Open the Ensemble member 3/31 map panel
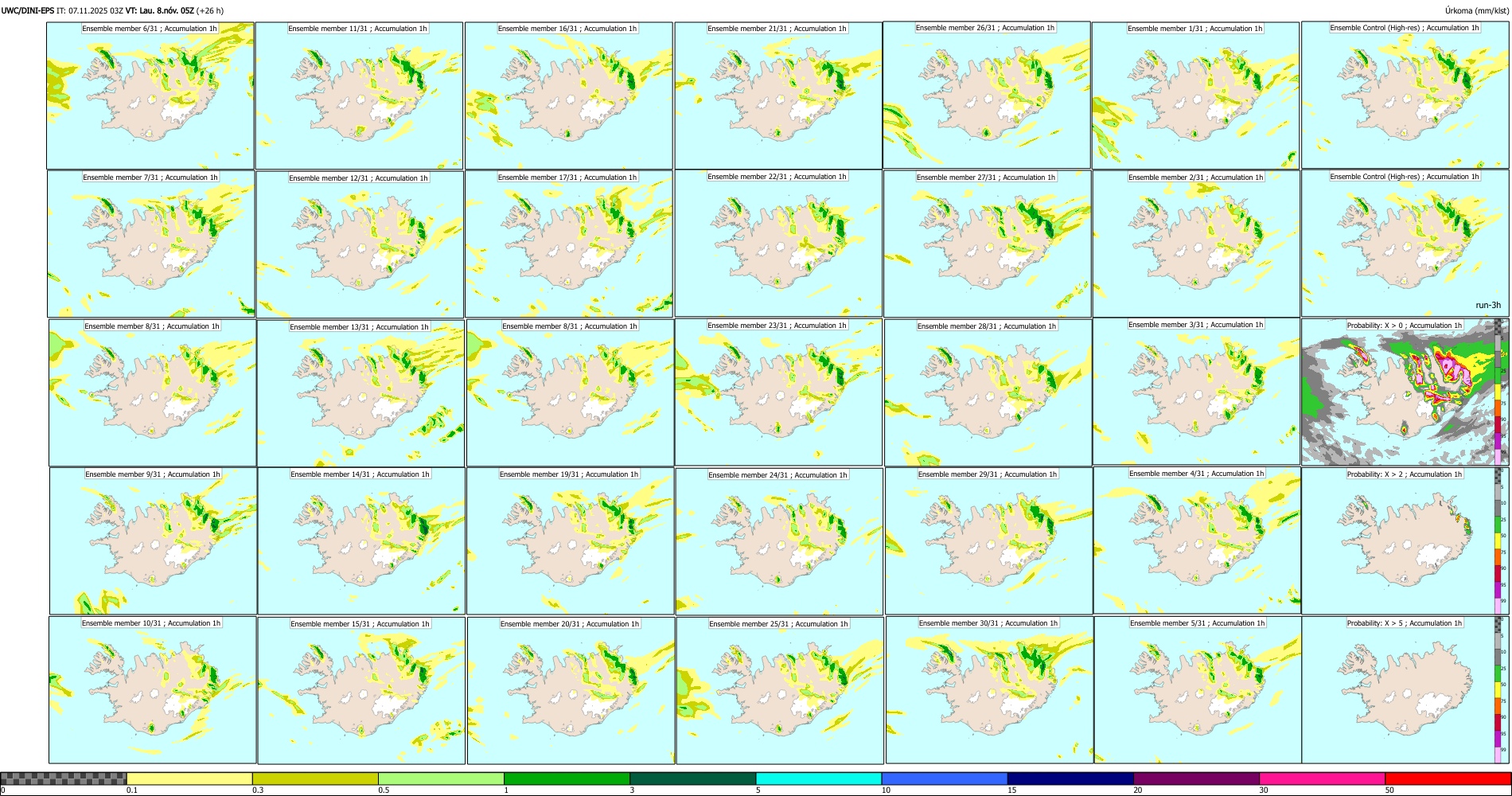 [1197, 392]
